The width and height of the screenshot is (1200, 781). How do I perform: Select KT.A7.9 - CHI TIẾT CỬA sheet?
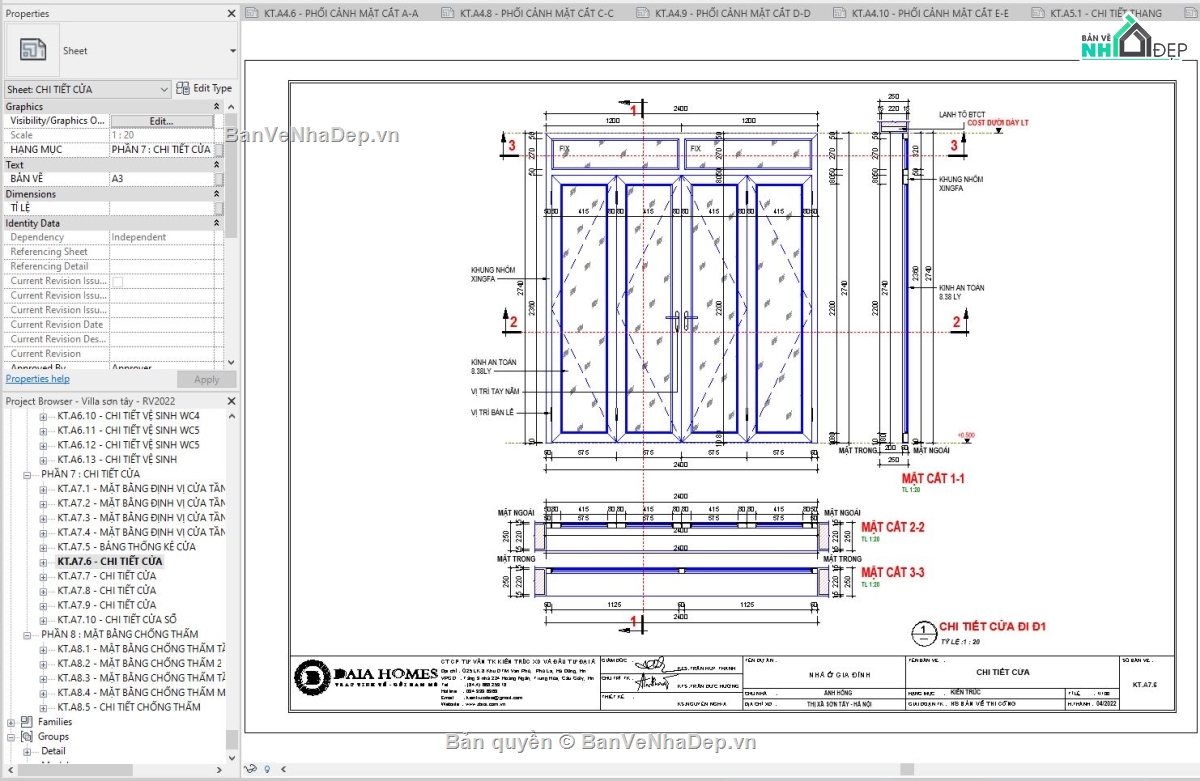(106, 605)
